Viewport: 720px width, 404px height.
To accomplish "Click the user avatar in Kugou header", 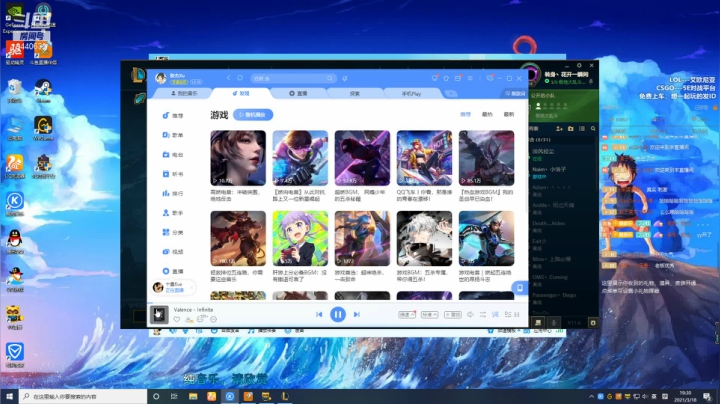I will (x=161, y=79).
